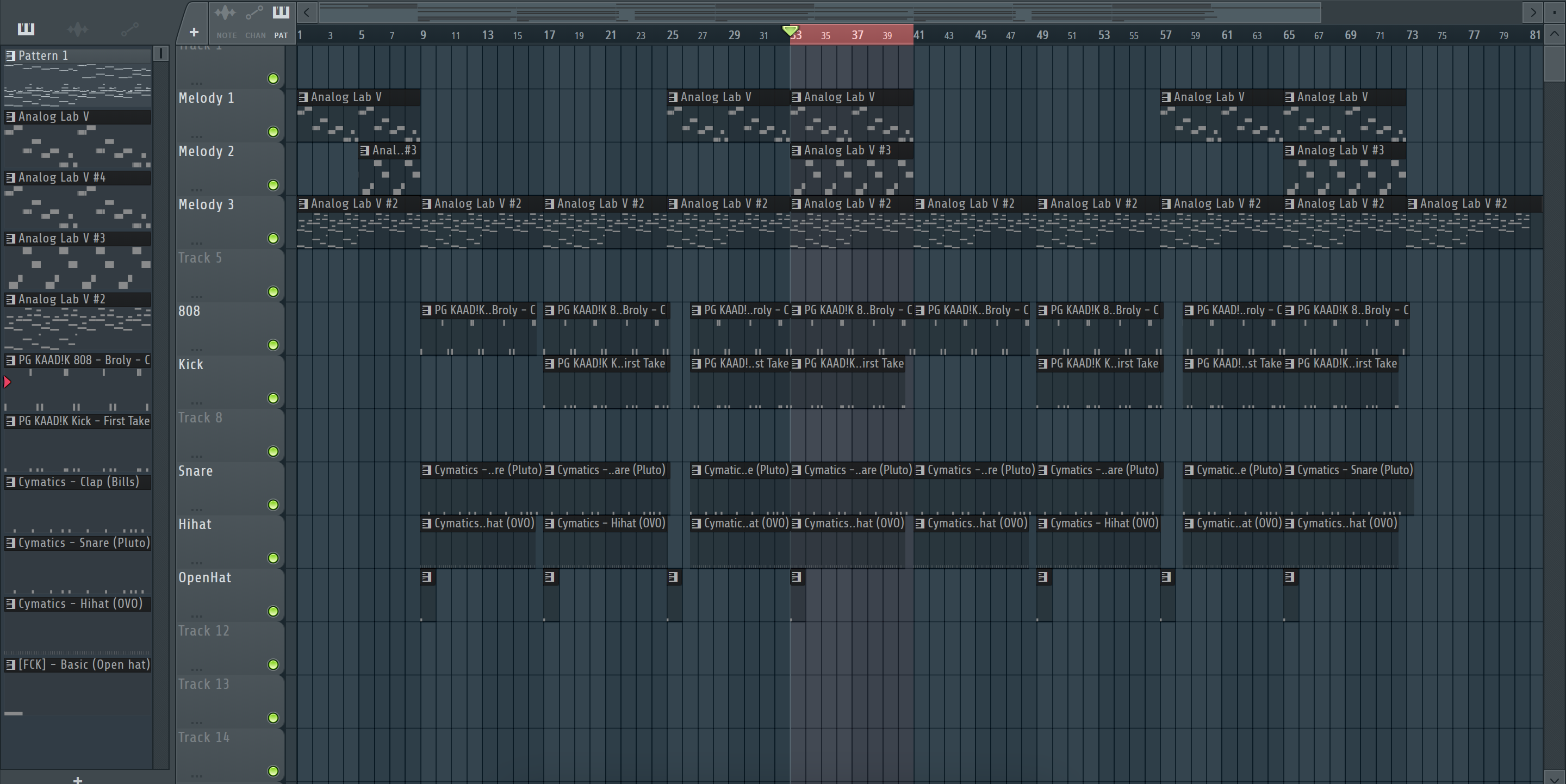Click the right scroll arrow of timeline

point(1533,11)
